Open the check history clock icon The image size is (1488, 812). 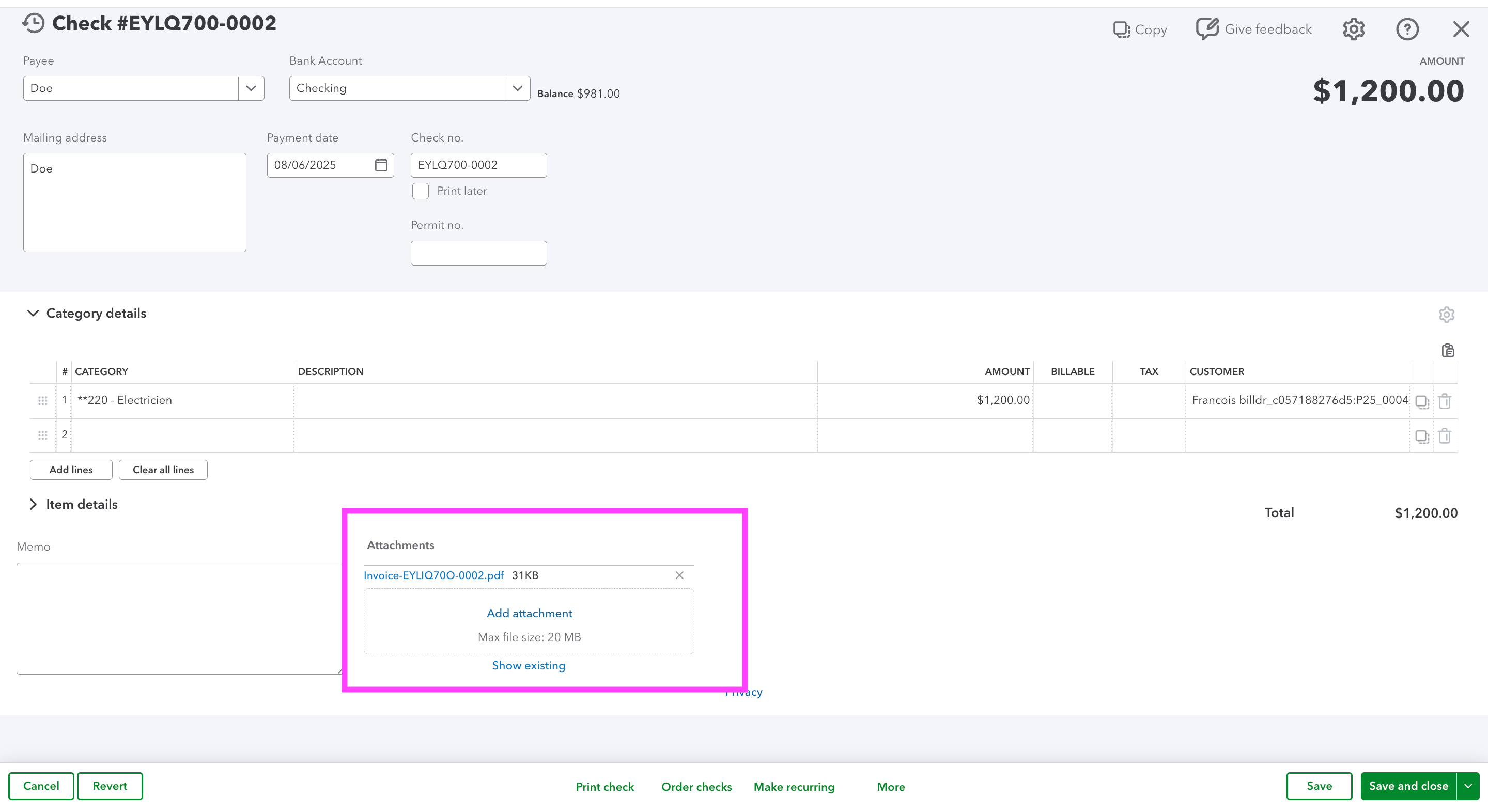[x=34, y=24]
